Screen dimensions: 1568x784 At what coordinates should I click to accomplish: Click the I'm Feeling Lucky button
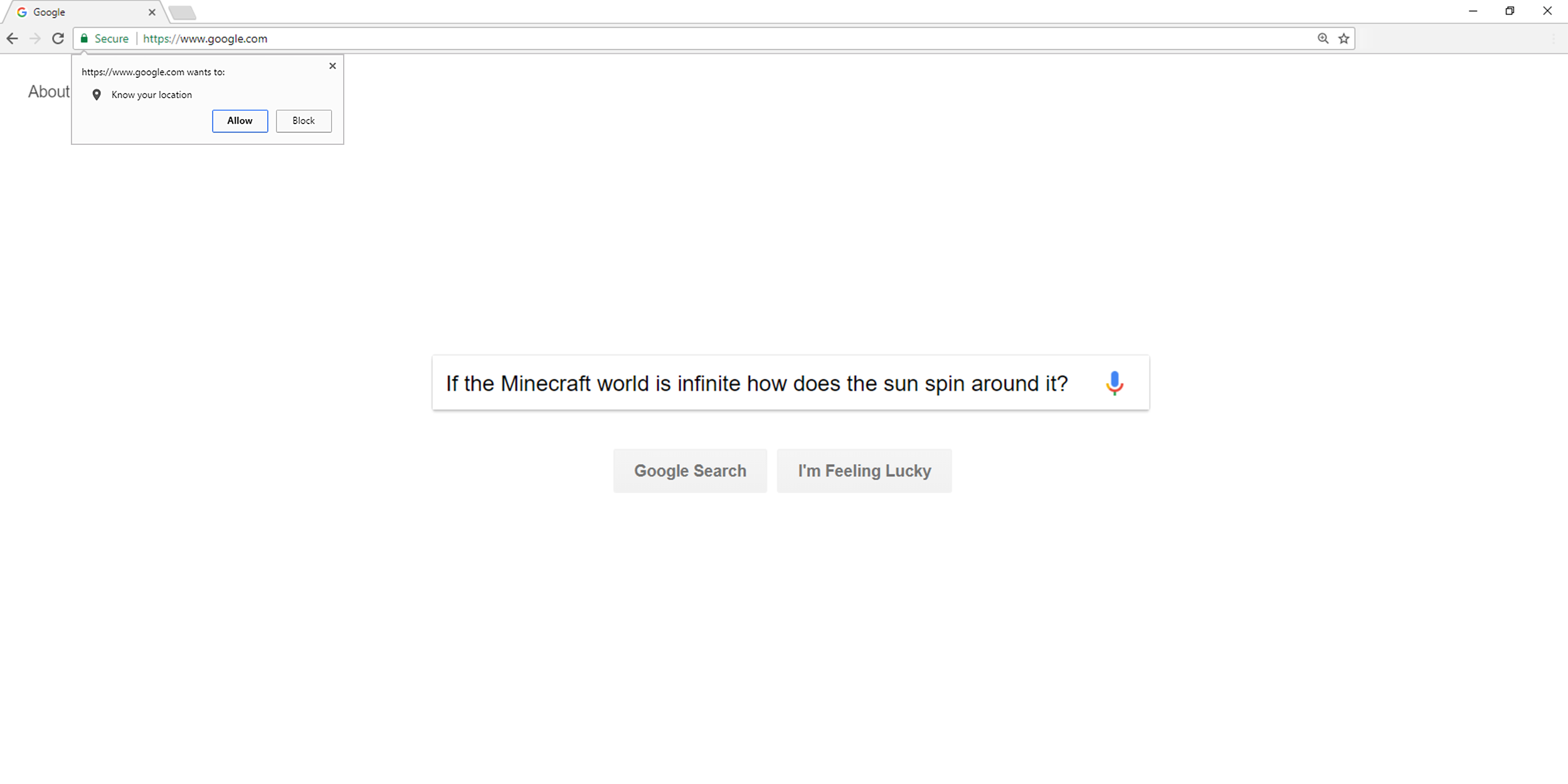click(x=864, y=470)
